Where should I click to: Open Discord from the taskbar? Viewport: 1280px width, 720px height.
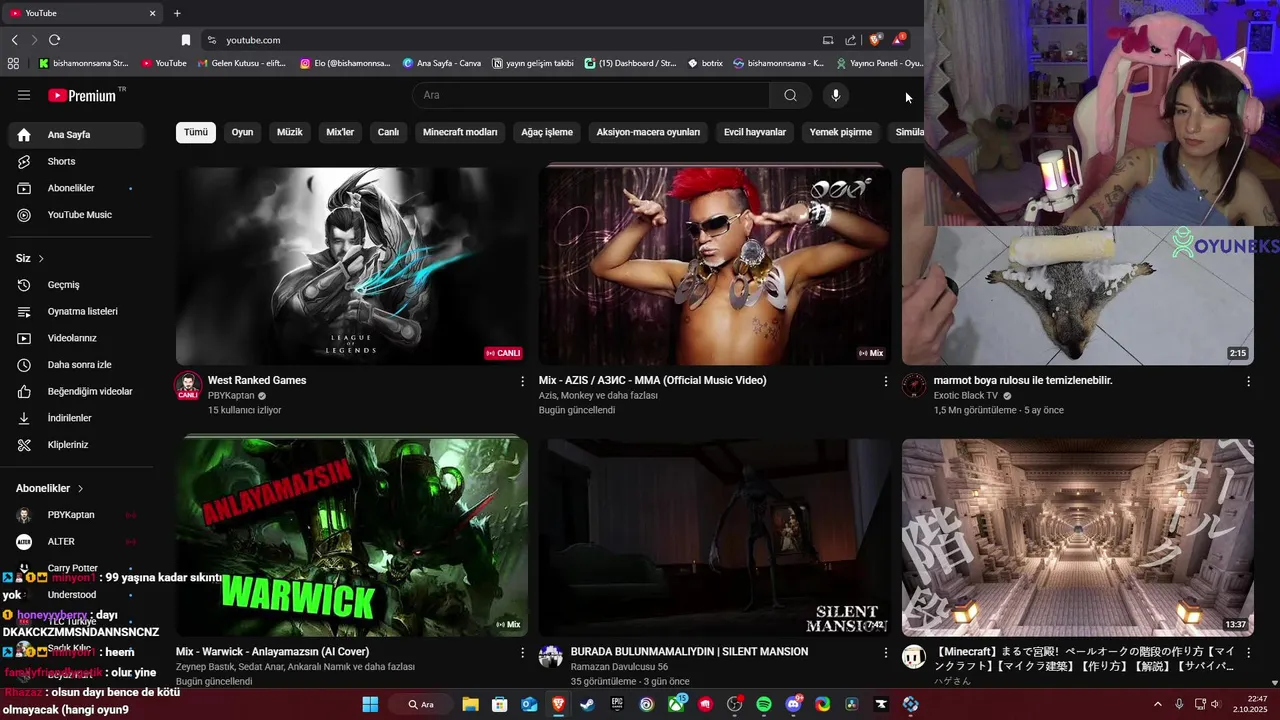(793, 704)
